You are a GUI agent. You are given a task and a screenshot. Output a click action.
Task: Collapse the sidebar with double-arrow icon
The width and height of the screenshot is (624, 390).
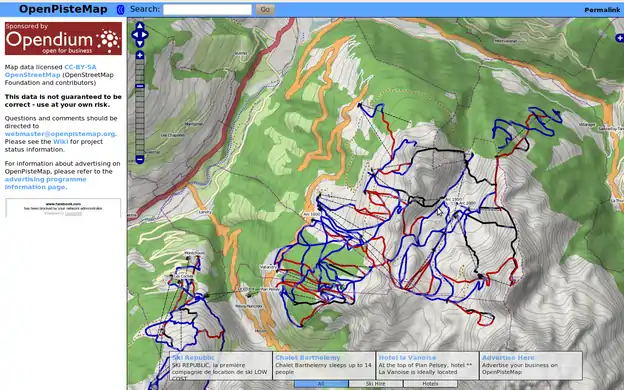[120, 10]
